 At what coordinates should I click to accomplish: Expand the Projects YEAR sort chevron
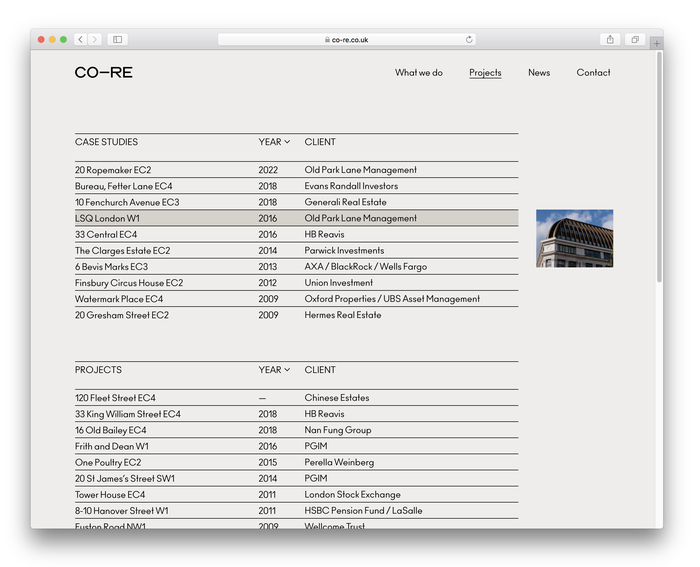287,370
